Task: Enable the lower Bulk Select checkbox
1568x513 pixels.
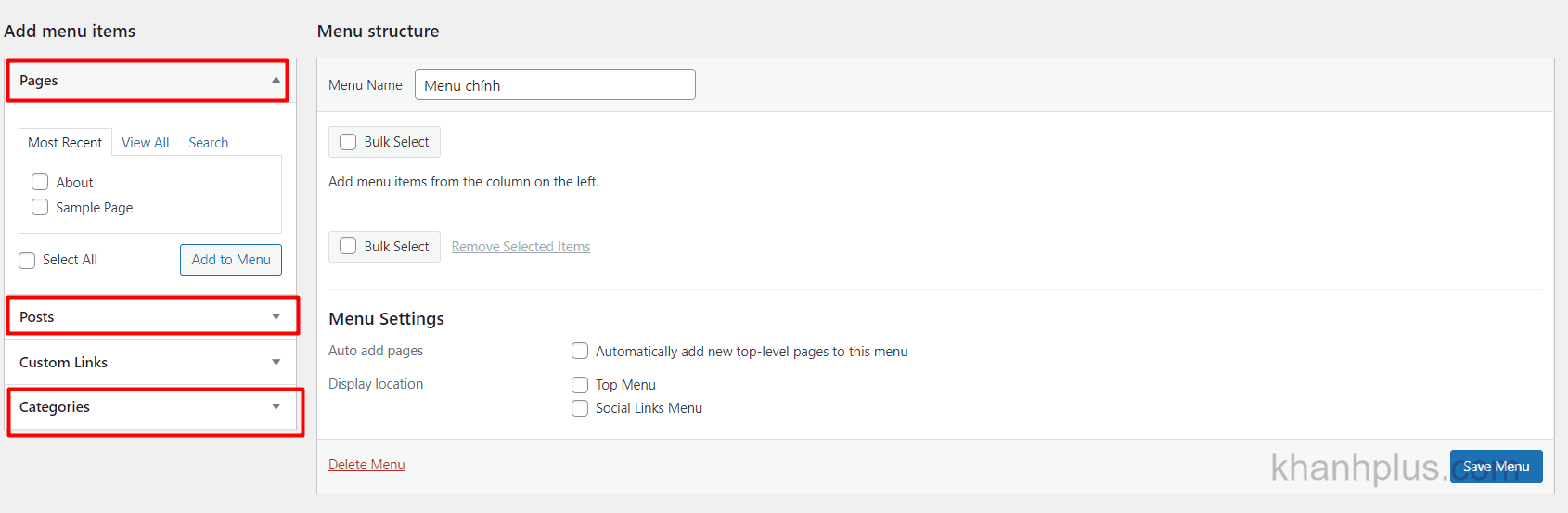Action: click(348, 246)
